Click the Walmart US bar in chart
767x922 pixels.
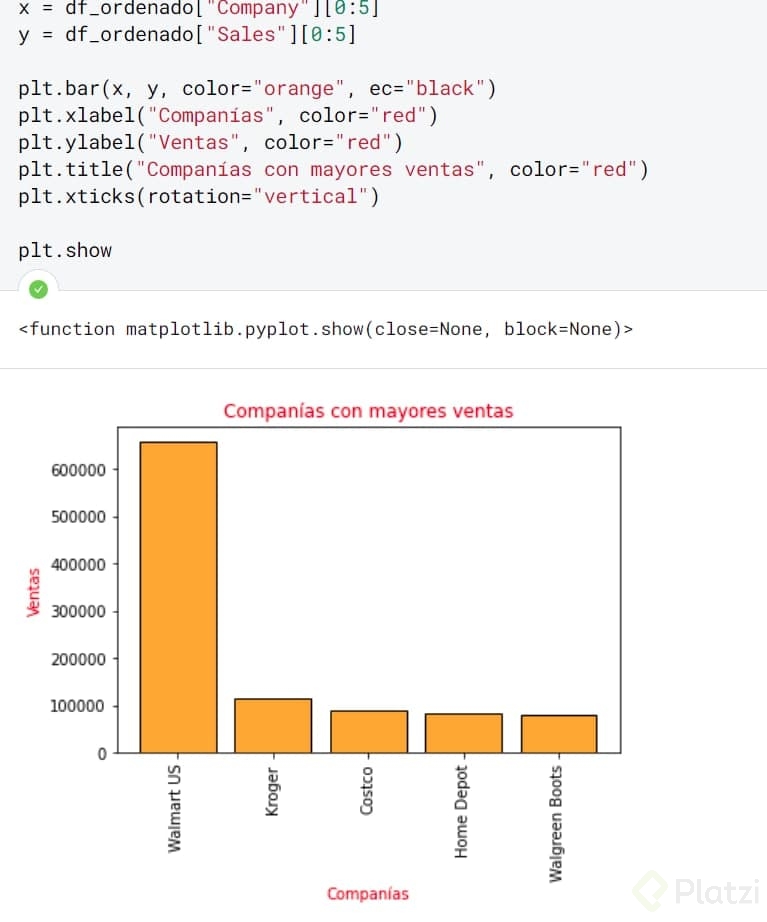[178, 597]
